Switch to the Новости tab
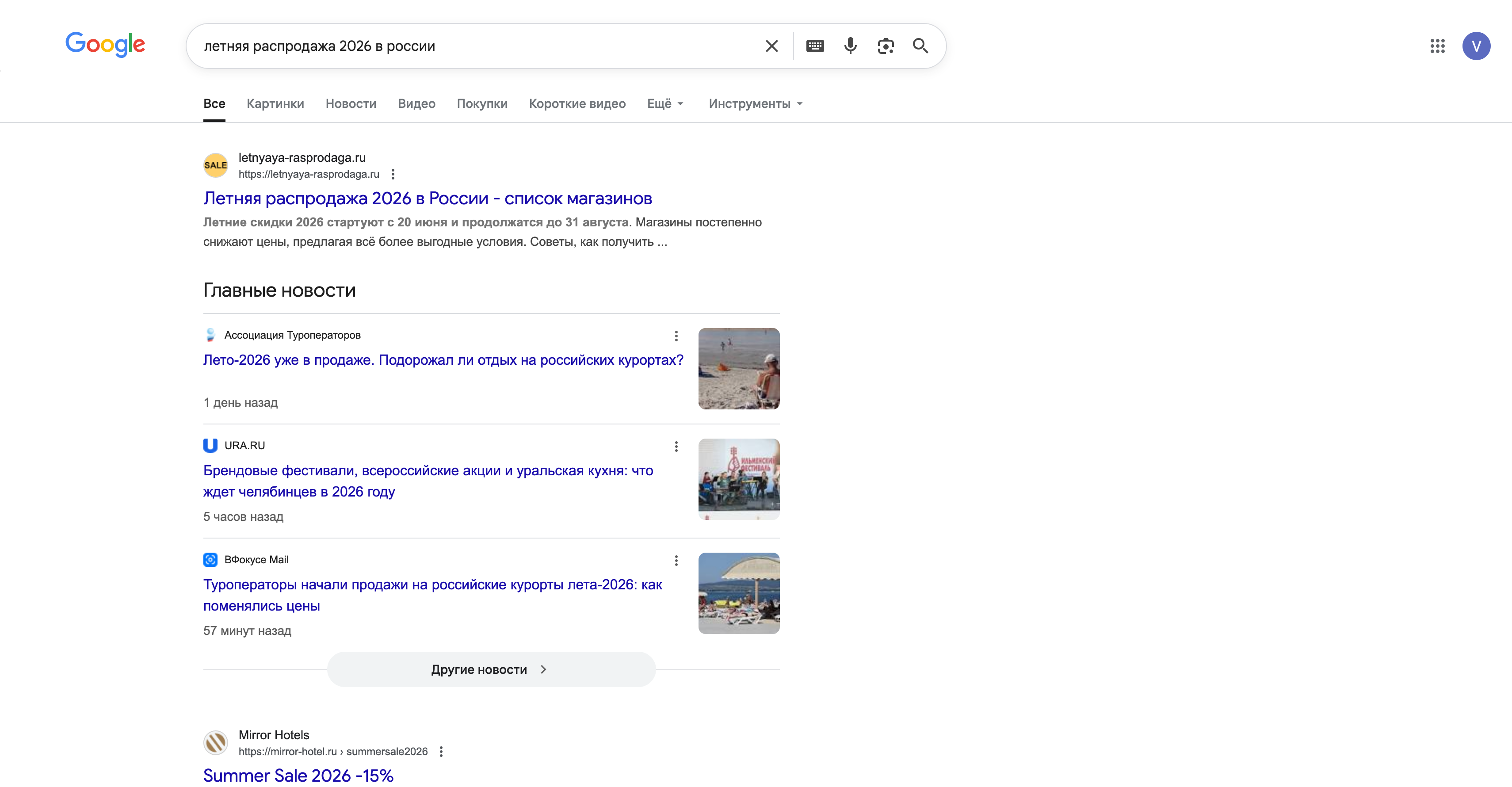Viewport: 1512px width, 787px height. click(x=351, y=104)
